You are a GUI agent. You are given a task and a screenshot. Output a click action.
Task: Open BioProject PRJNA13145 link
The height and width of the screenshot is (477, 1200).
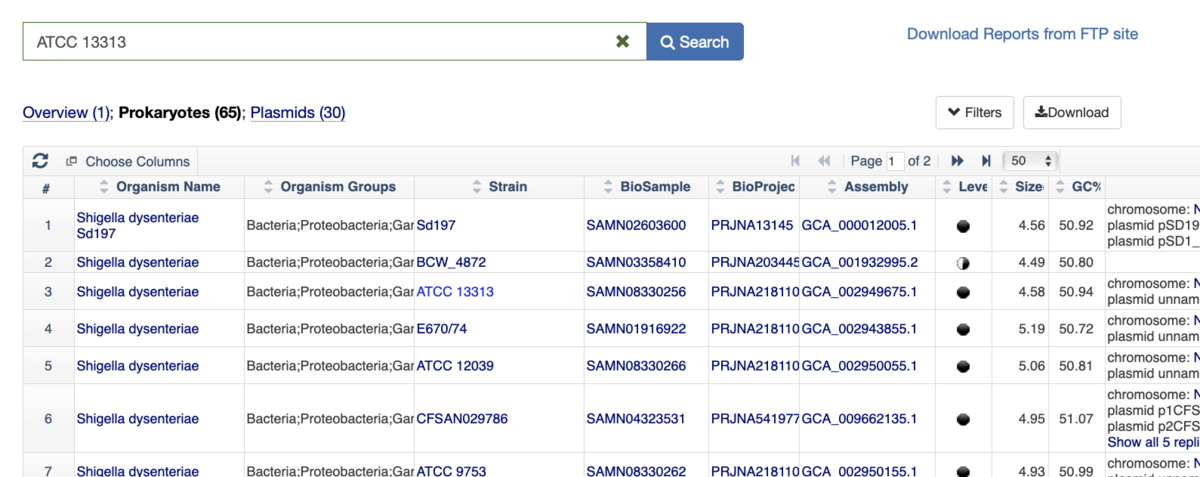[752, 225]
